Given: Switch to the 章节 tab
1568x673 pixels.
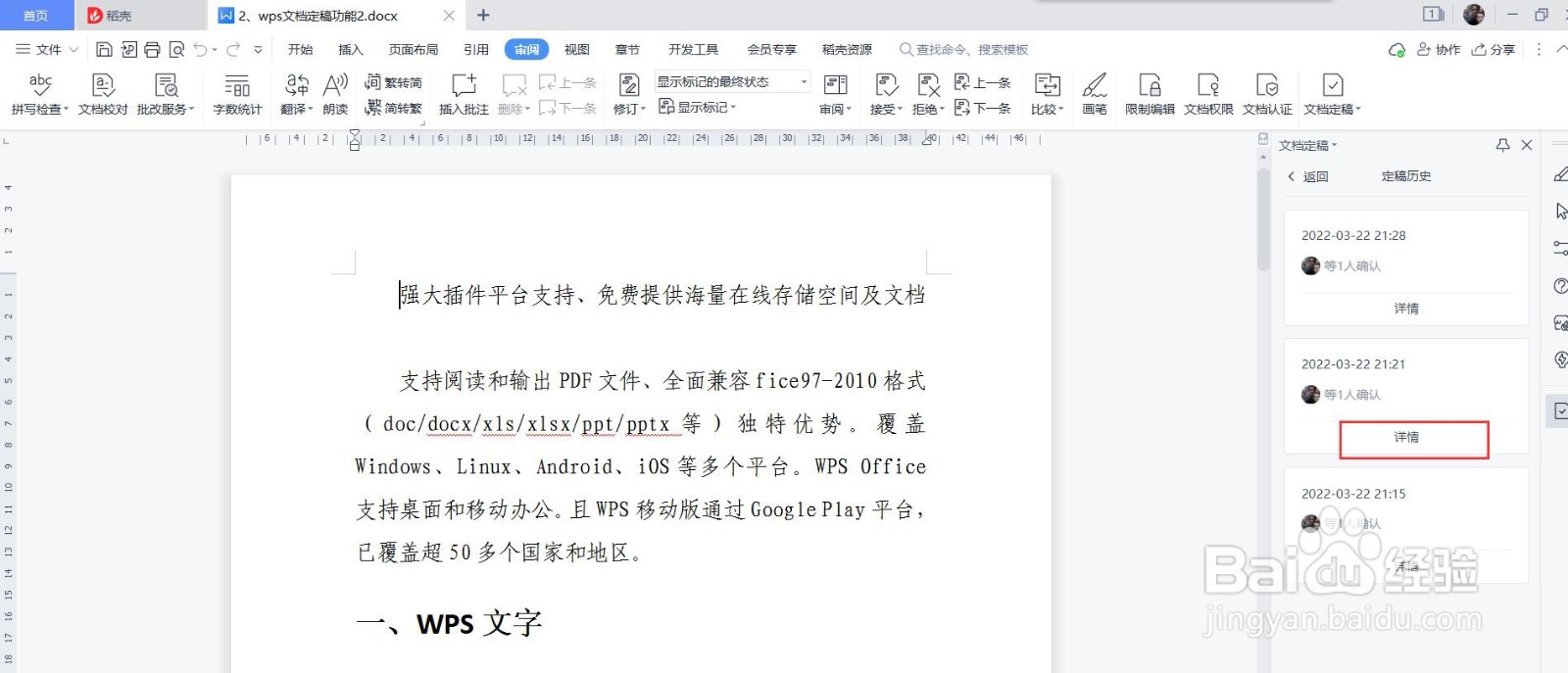Looking at the screenshot, I should pos(627,49).
